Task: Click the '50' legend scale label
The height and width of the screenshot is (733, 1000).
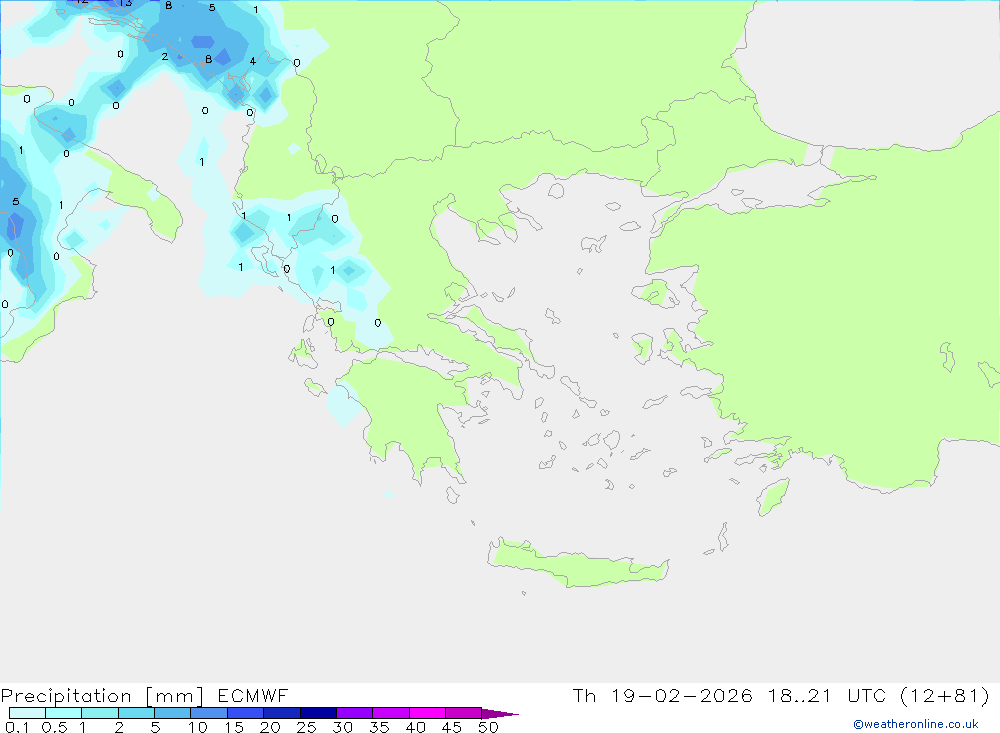Action: pos(489,727)
